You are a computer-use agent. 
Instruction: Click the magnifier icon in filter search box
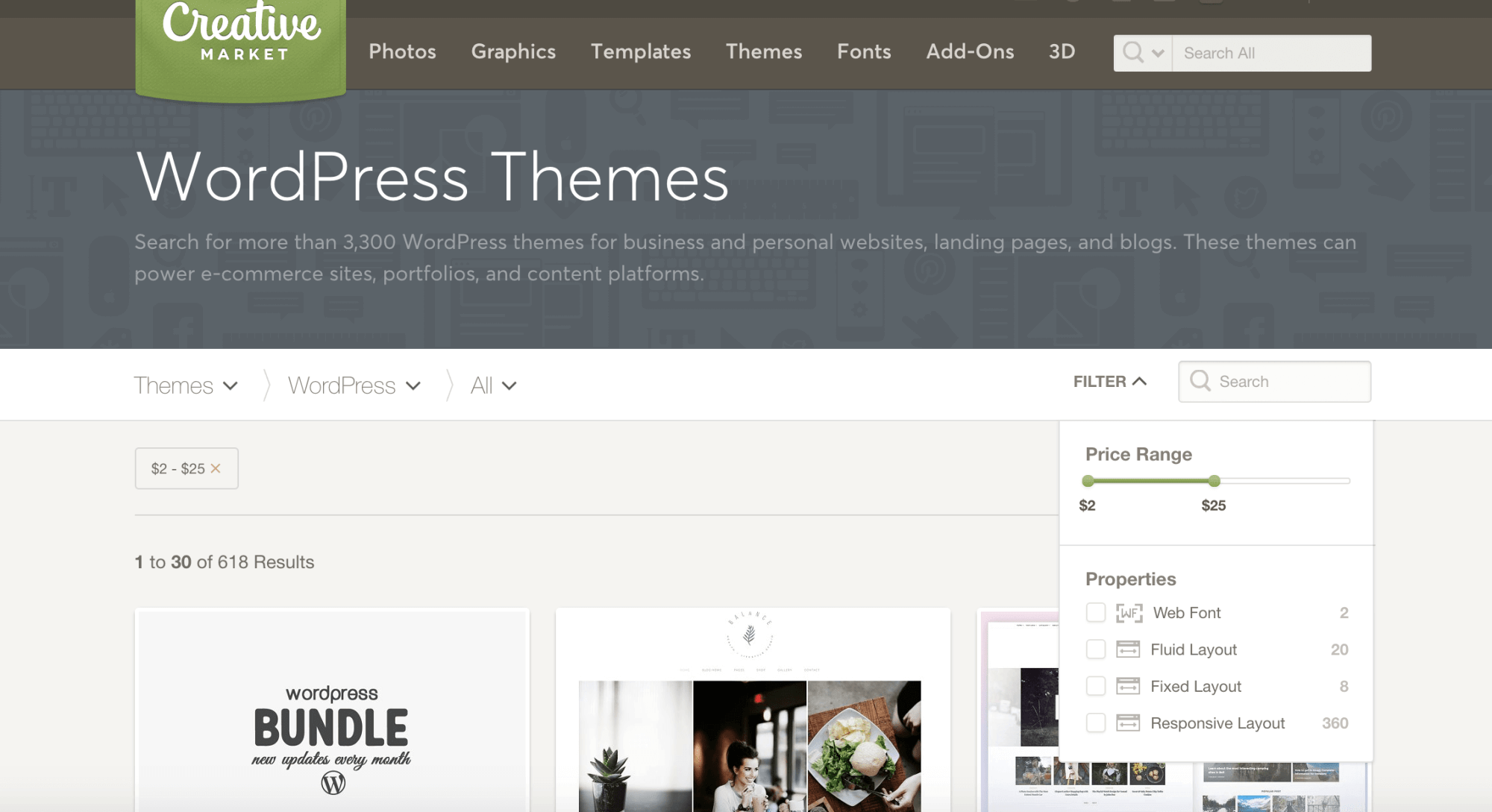(x=1200, y=381)
